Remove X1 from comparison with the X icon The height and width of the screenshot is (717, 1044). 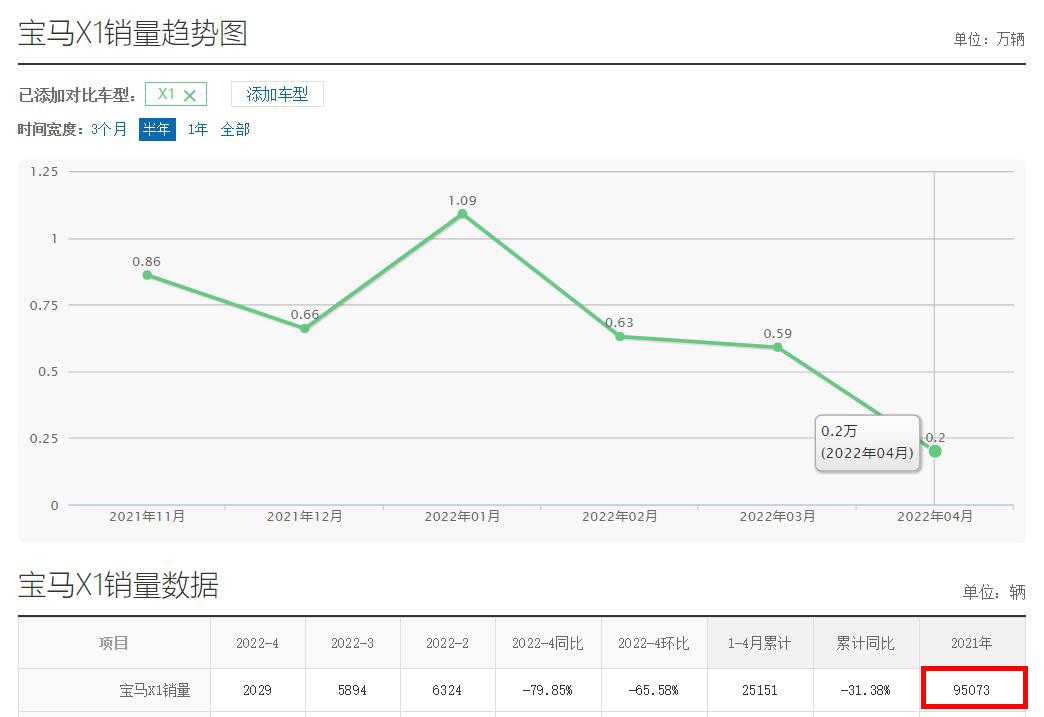(190, 95)
